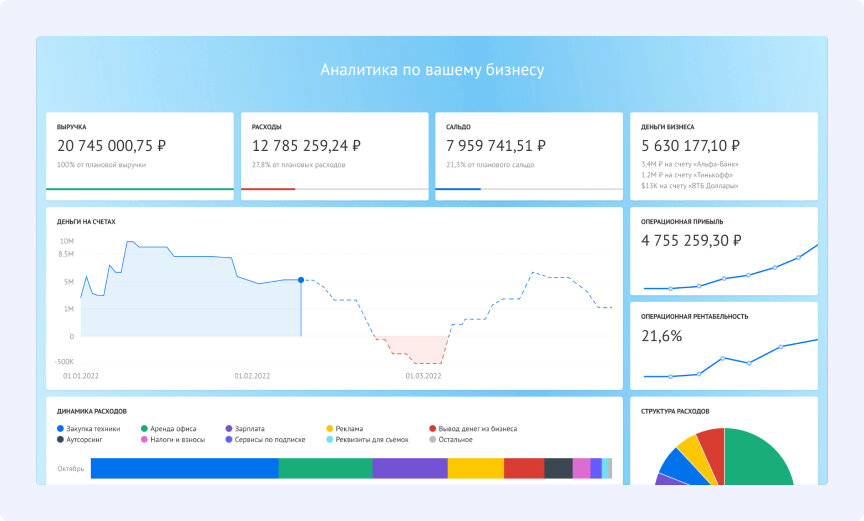Screen dimensions: 864x521
Task: Click the blue slice of the expense pie chart
Action: [678, 468]
